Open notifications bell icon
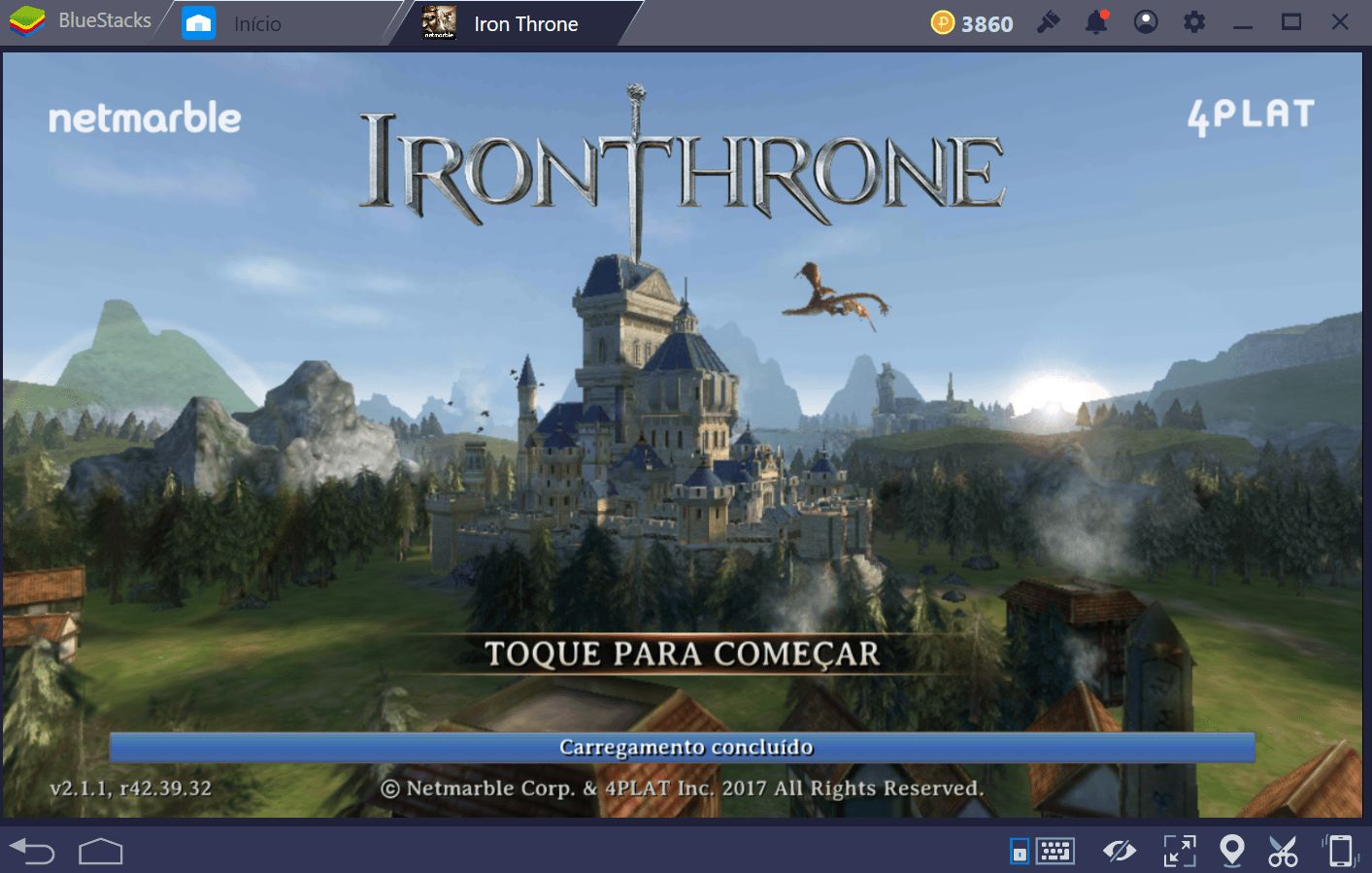1372x873 pixels. (x=1097, y=22)
